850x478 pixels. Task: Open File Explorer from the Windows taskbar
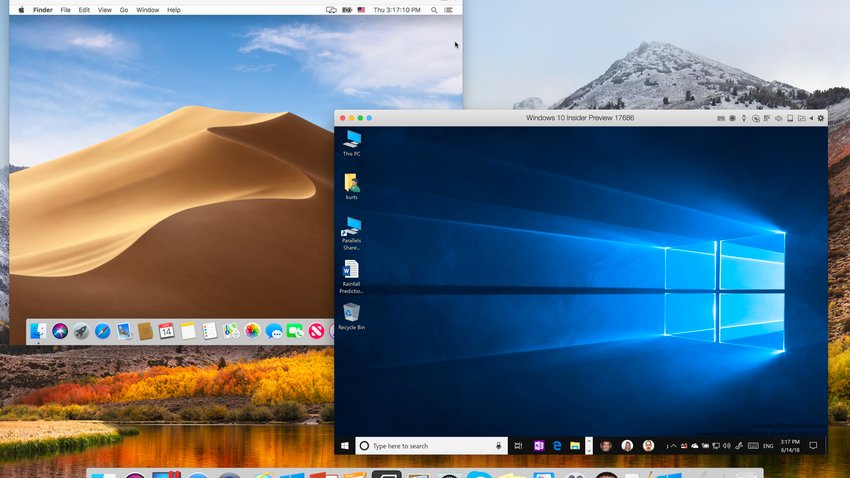575,445
